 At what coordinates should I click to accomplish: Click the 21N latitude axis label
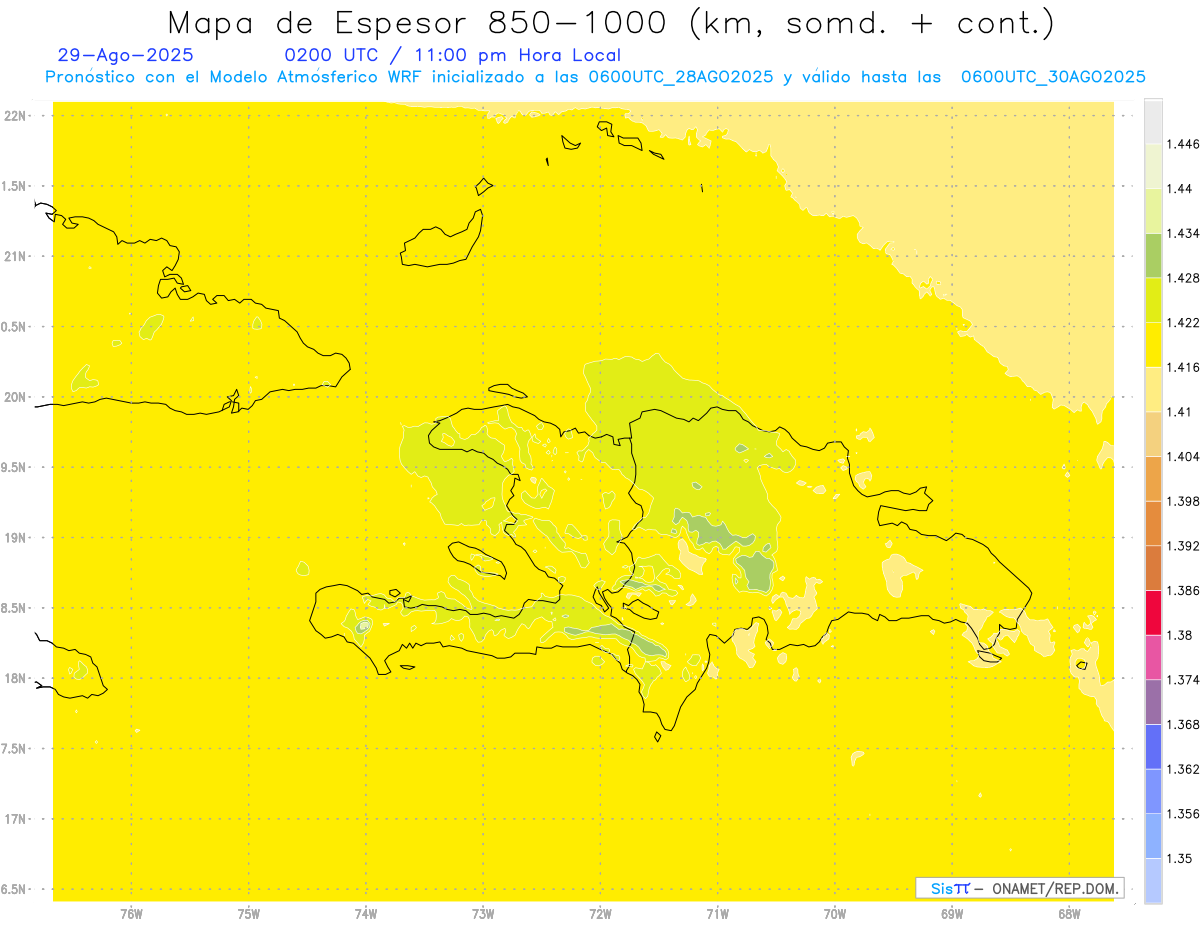(x=15, y=256)
